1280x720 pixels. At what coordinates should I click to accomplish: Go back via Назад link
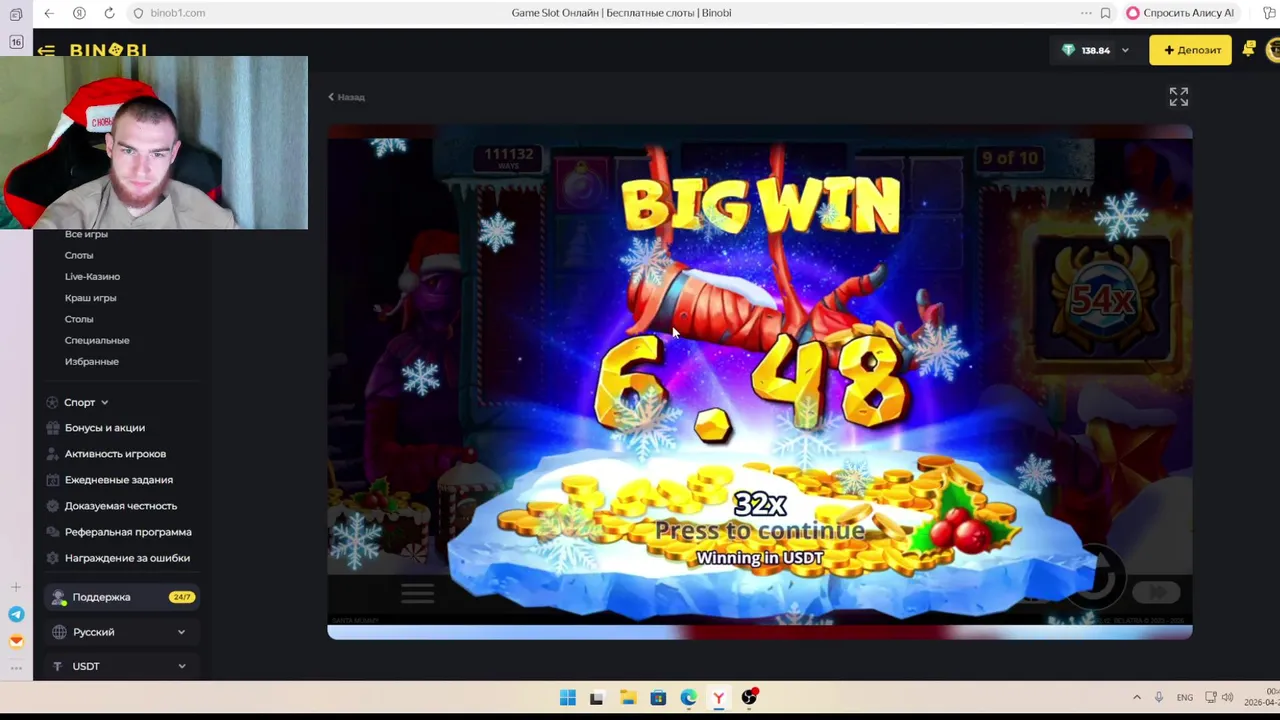click(347, 97)
